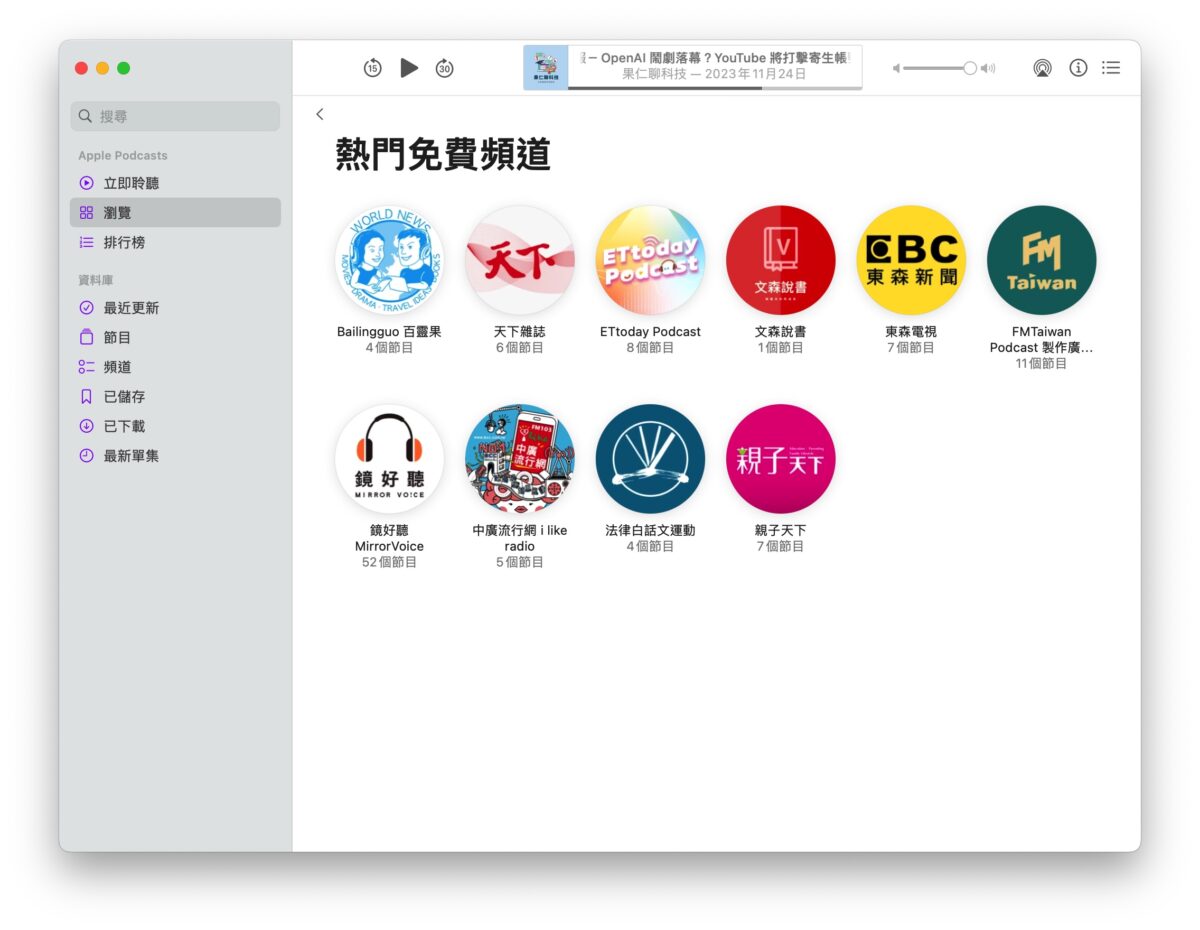Open 最近更新 in library
The width and height of the screenshot is (1200, 930).
coord(175,308)
